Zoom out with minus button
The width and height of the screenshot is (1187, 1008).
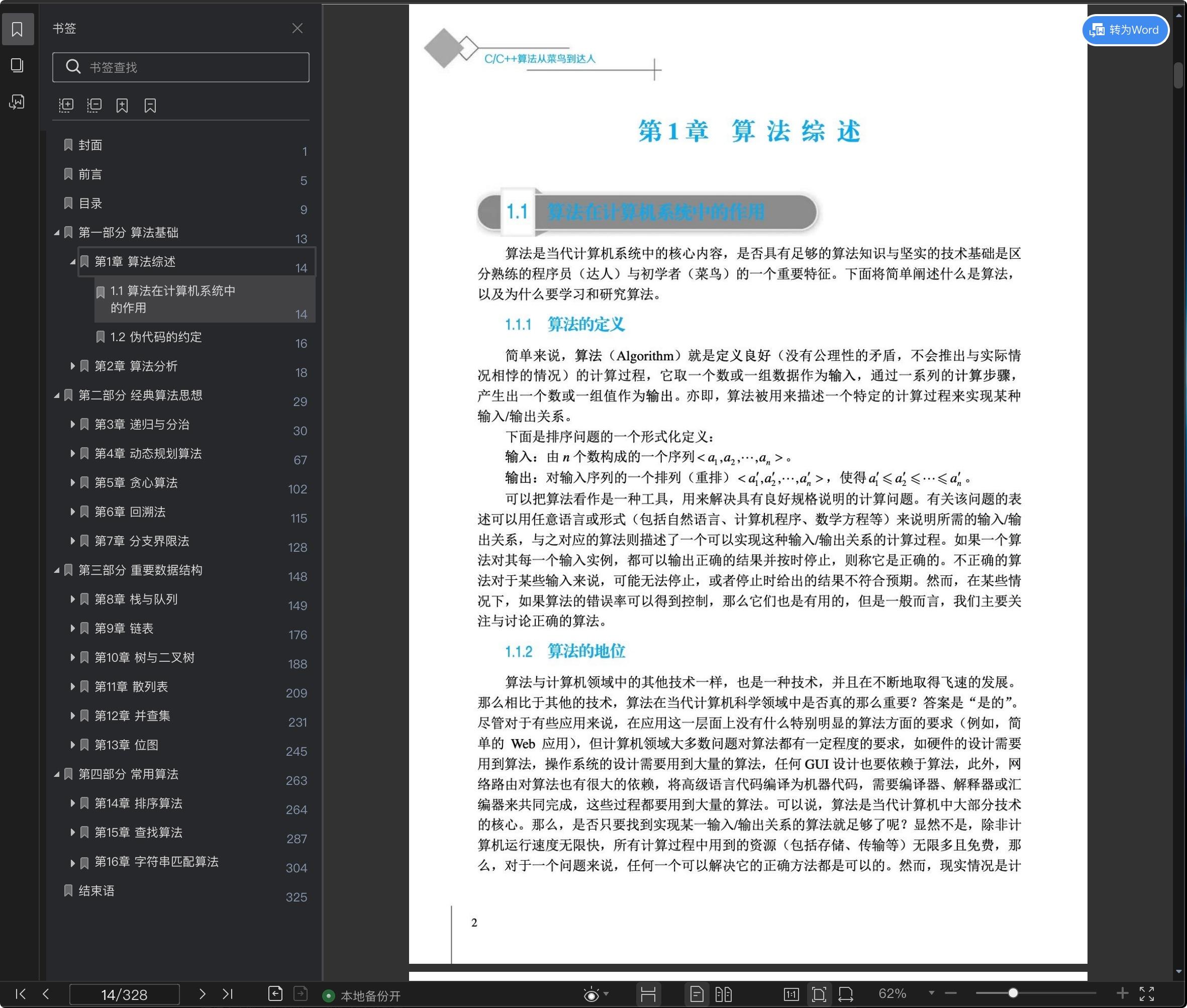pyautogui.click(x=951, y=993)
